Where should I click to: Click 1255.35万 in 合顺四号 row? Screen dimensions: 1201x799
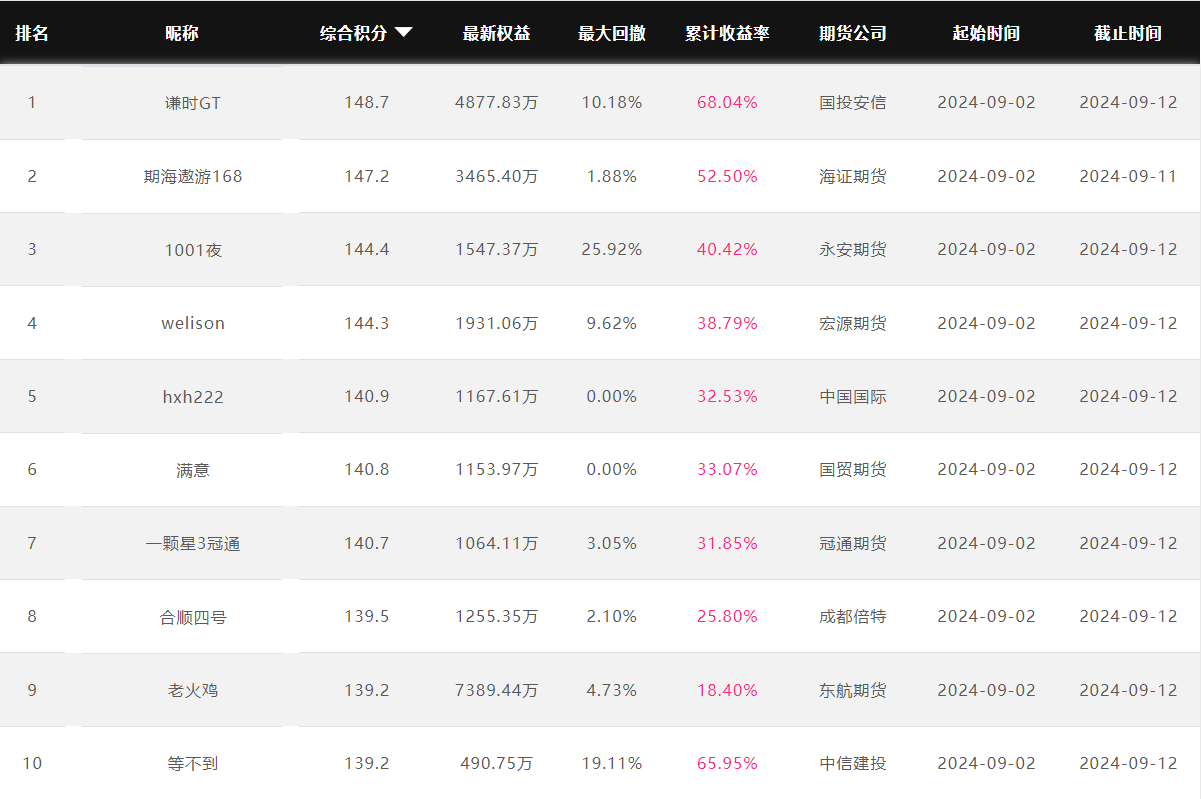(497, 616)
